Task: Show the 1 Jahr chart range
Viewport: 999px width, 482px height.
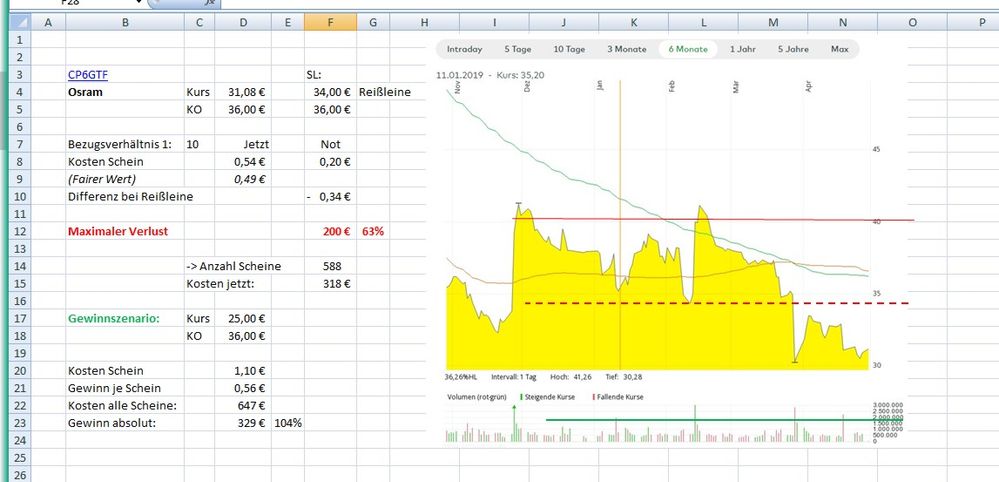Action: pyautogui.click(x=742, y=49)
